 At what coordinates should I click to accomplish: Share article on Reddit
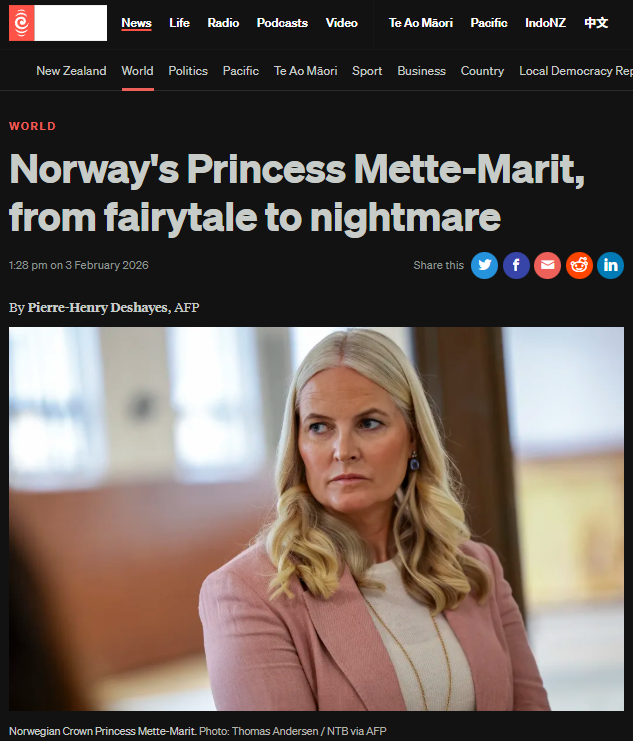579,265
